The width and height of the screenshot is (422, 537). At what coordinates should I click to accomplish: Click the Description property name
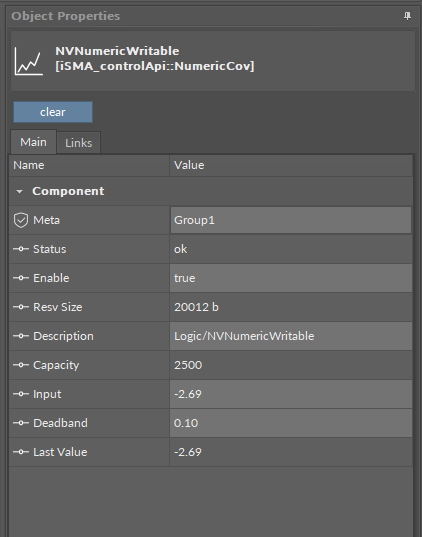(x=63, y=336)
